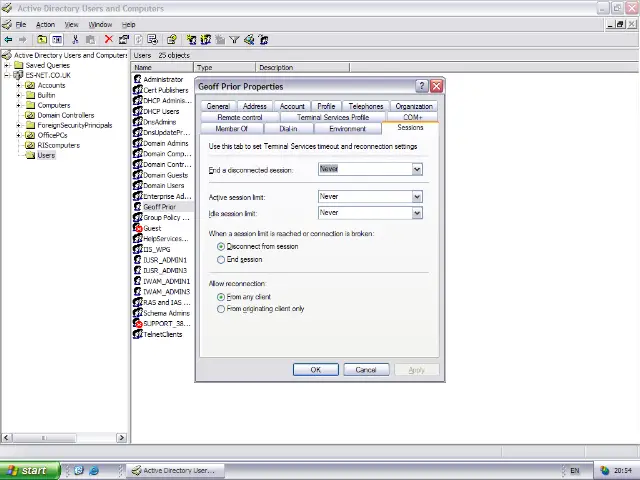The width and height of the screenshot is (640, 480).
Task: Open End a disconnected session dropdown
Action: point(417,169)
